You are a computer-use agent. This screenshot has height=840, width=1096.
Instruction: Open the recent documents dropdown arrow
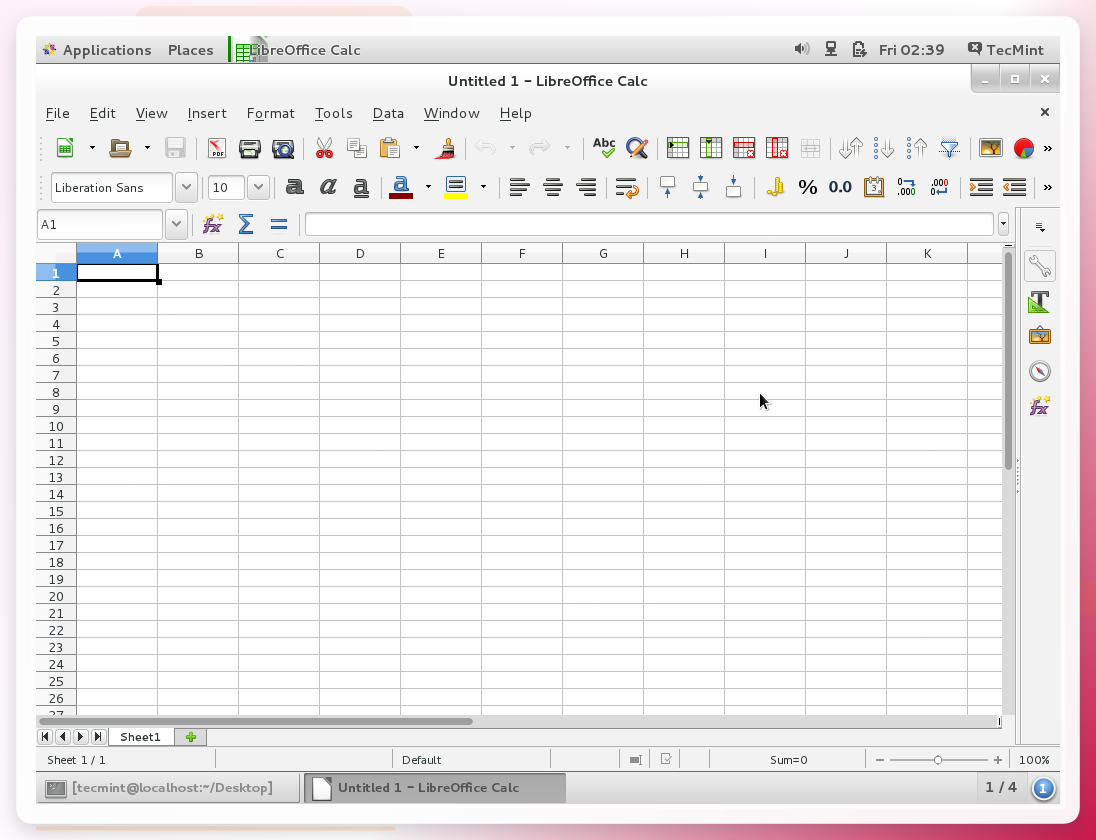(x=147, y=148)
